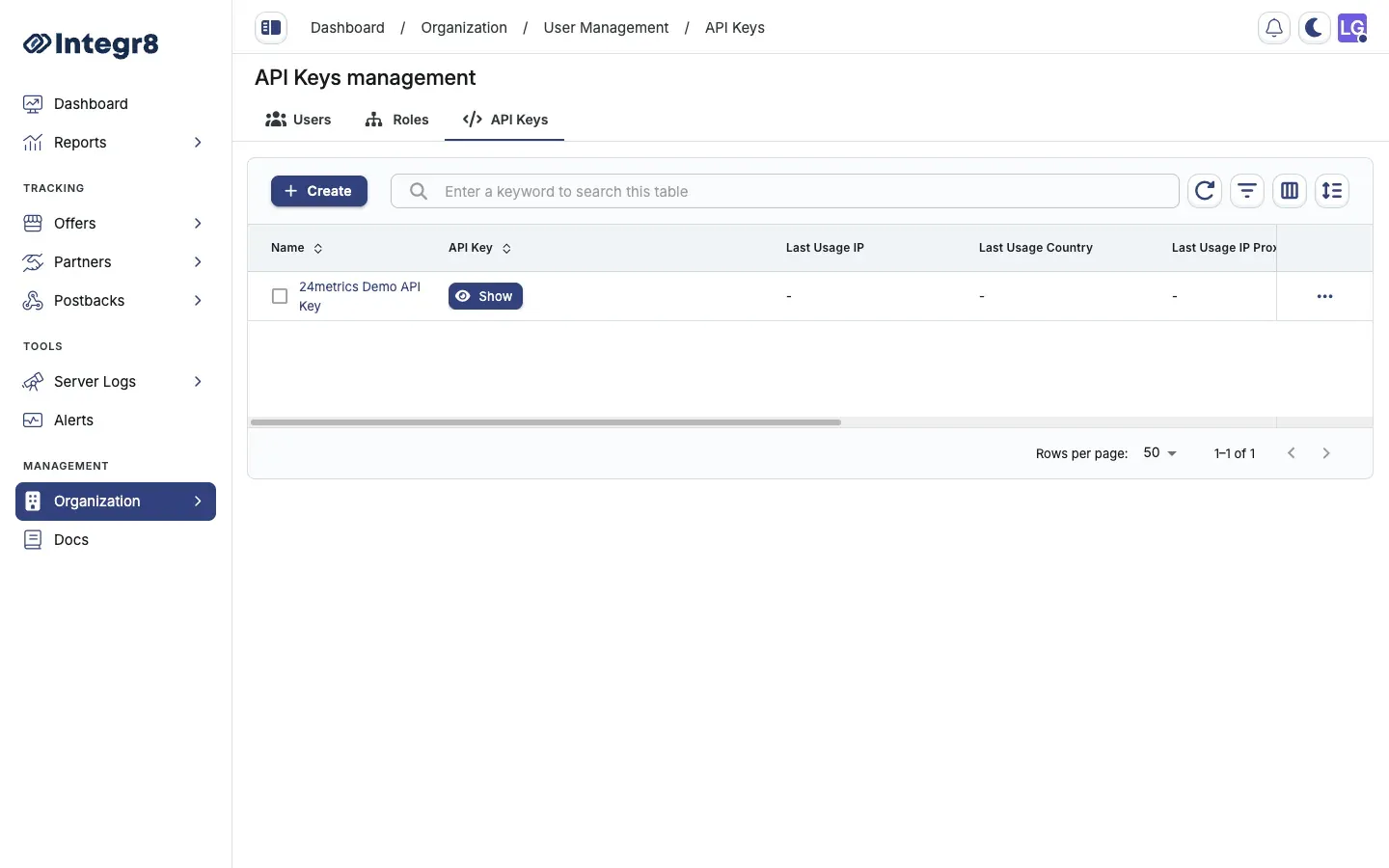Toggle the sidebar panel icon
Screen dimensions: 1389x868
point(271,28)
